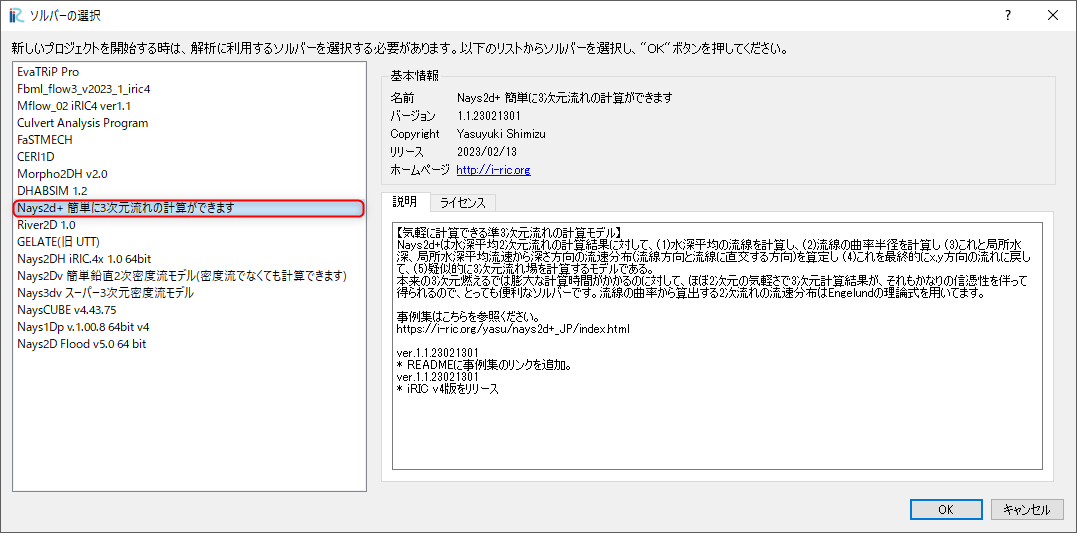This screenshot has height=533, width=1077.
Task: Open the 説明 tab
Action: [405, 202]
